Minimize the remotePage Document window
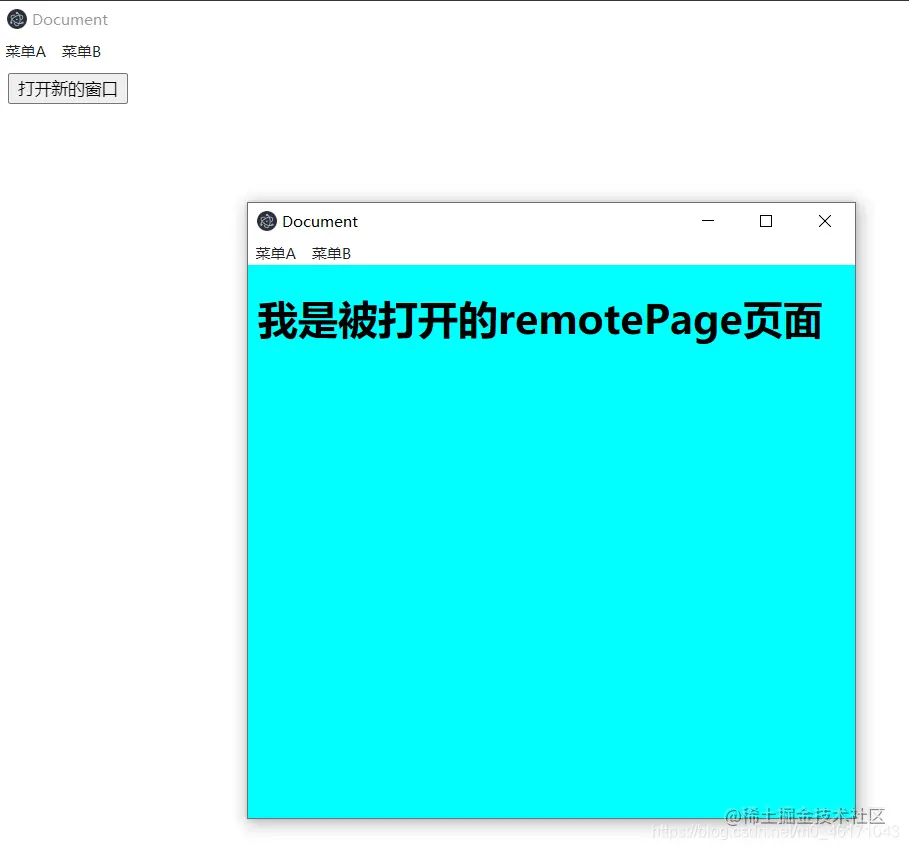The width and height of the screenshot is (909, 850). pyautogui.click(x=708, y=221)
